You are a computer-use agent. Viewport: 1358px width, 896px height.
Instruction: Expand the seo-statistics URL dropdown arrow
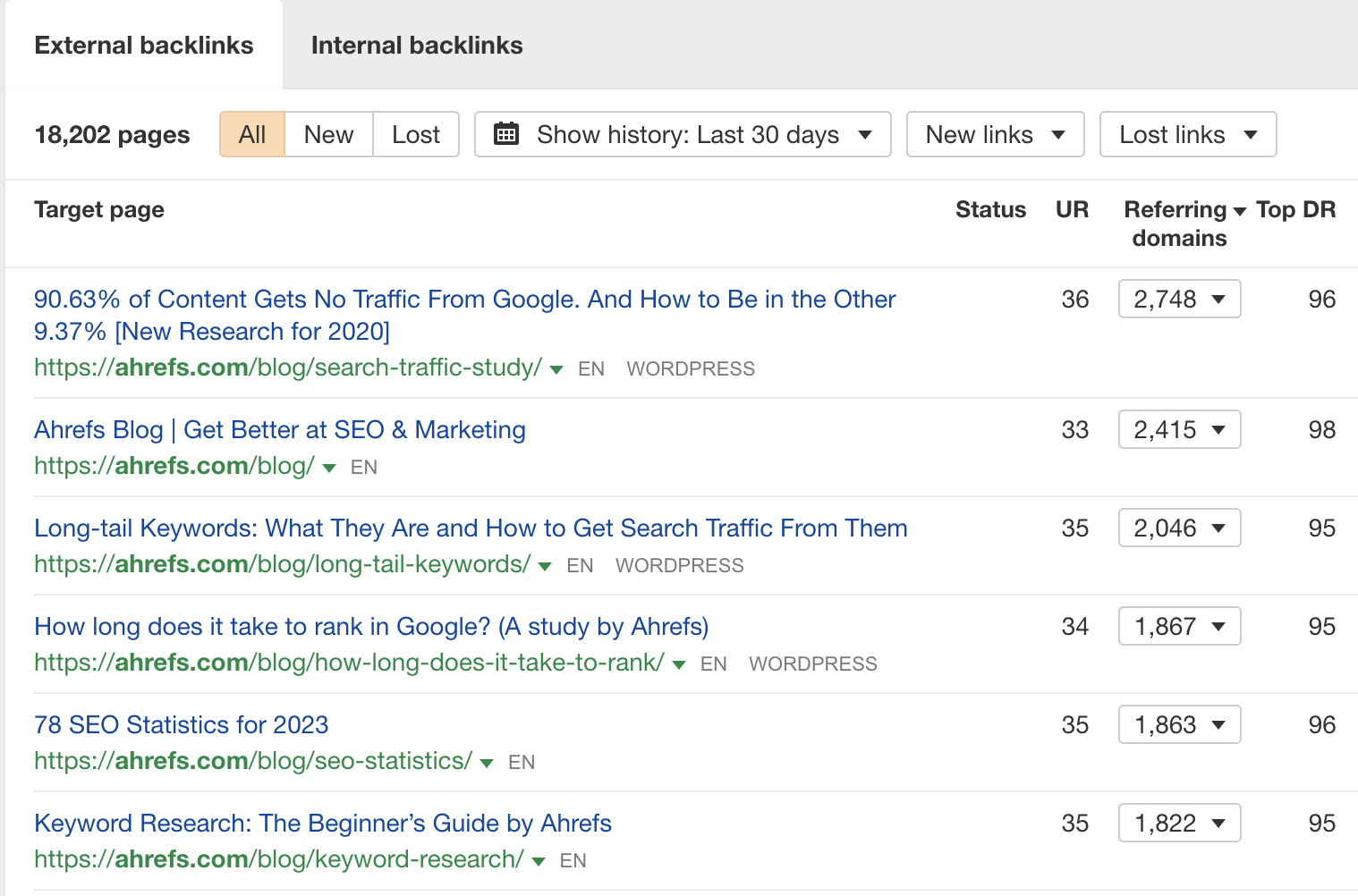[x=487, y=763]
